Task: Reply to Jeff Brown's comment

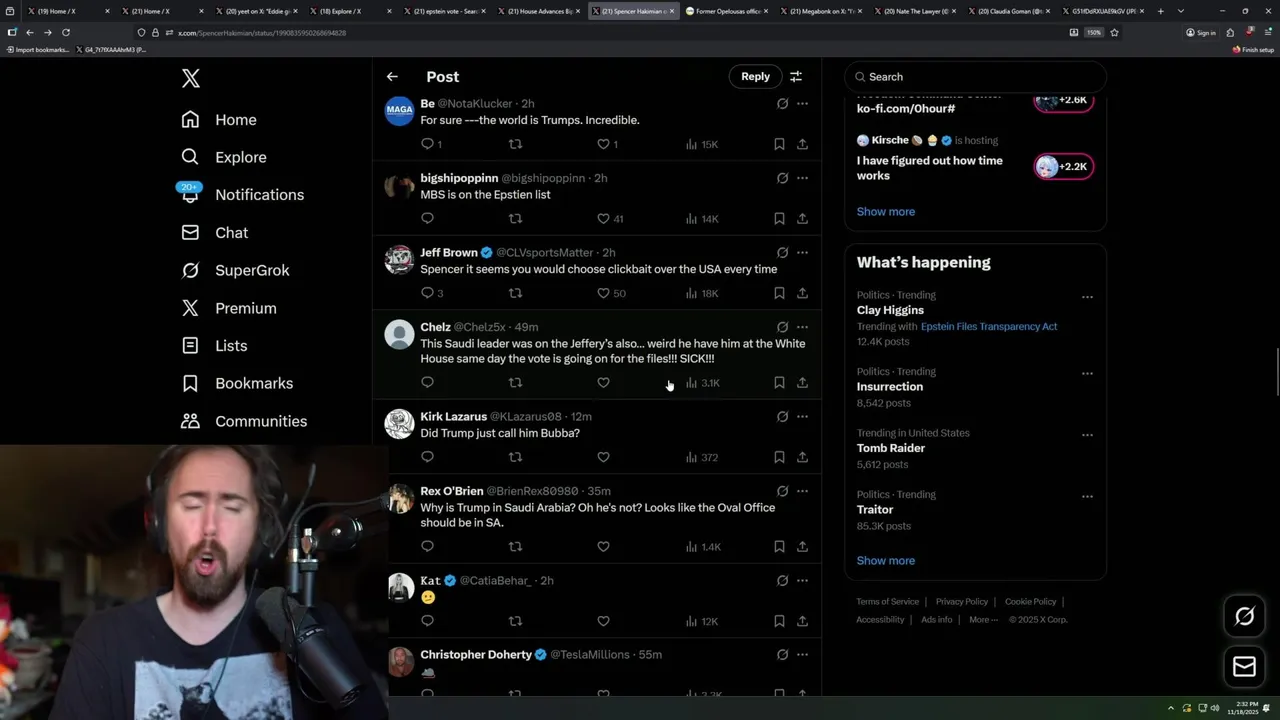Action: (x=427, y=293)
